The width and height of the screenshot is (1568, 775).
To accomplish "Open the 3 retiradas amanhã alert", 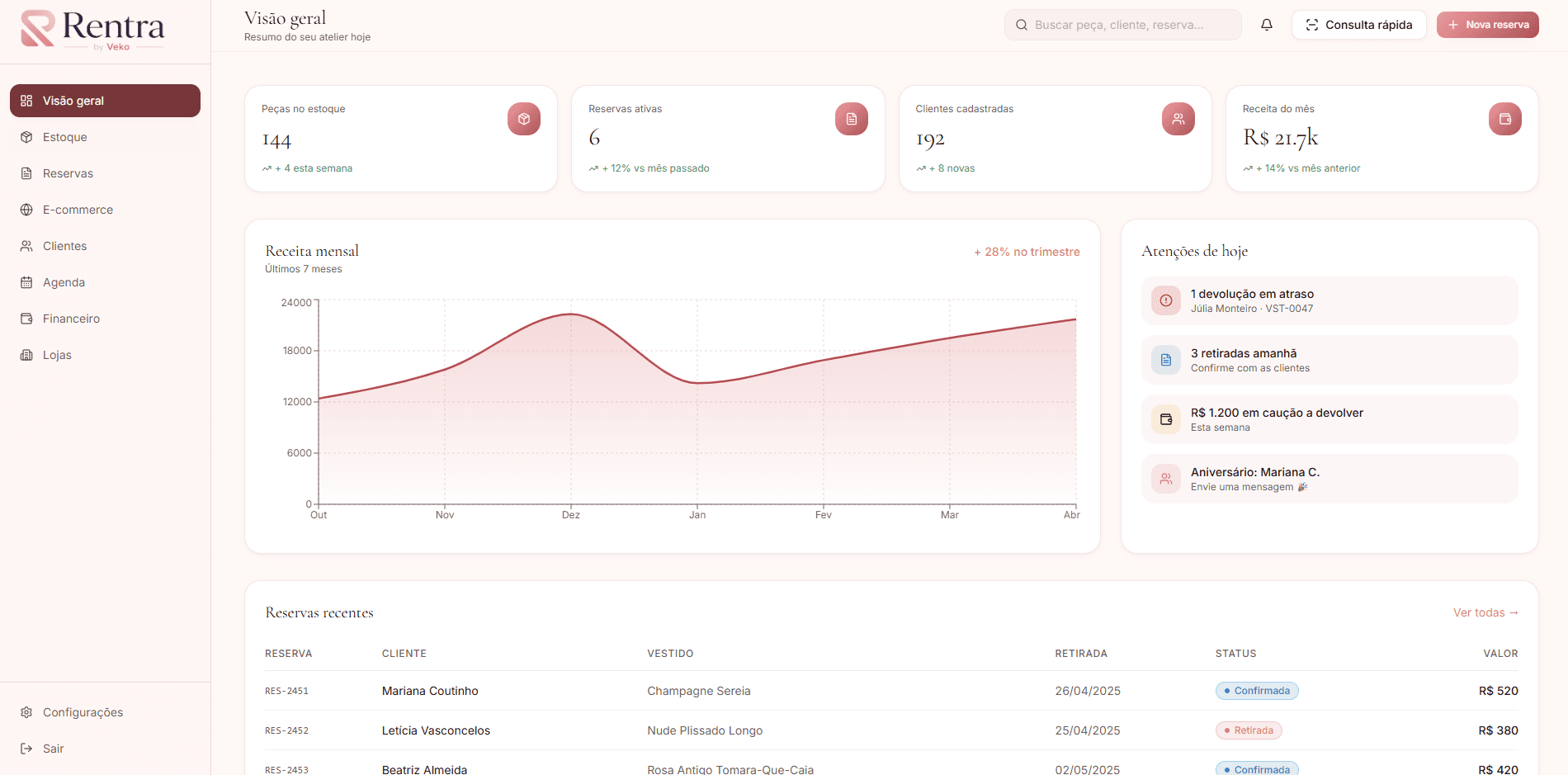I will (x=1329, y=360).
